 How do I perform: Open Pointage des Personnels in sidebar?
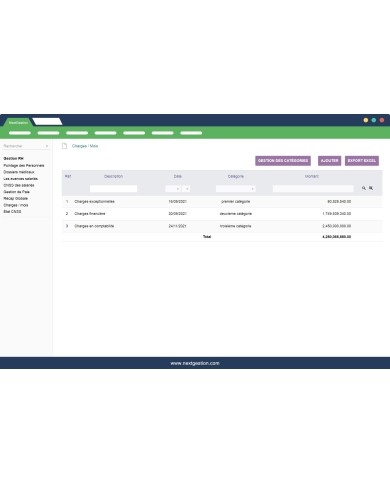point(24,165)
